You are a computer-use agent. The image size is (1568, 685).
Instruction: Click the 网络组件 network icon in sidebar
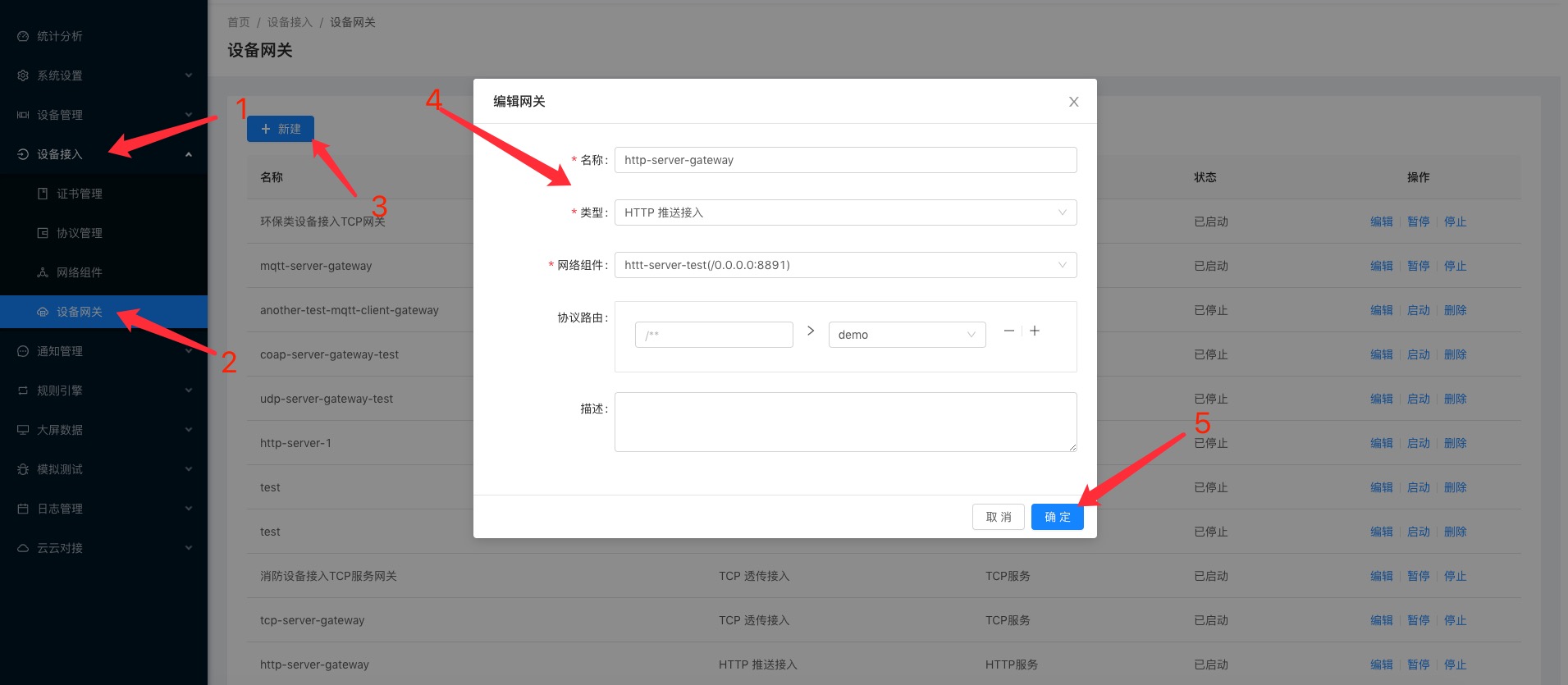coord(43,272)
